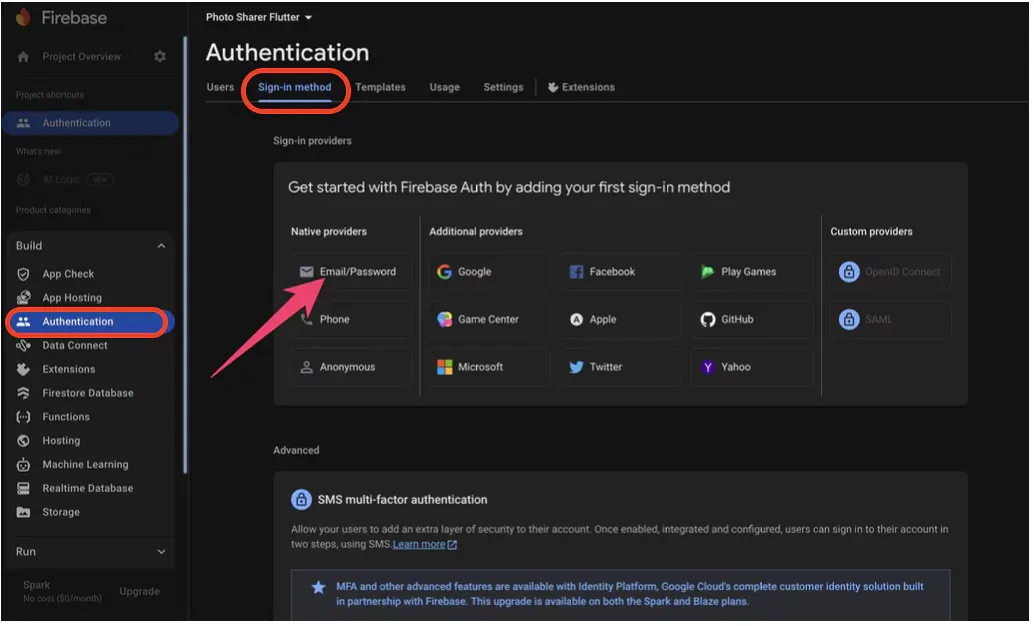The height and width of the screenshot is (626, 1034).
Task: Select the Sign-in method tab
Action: [x=295, y=87]
